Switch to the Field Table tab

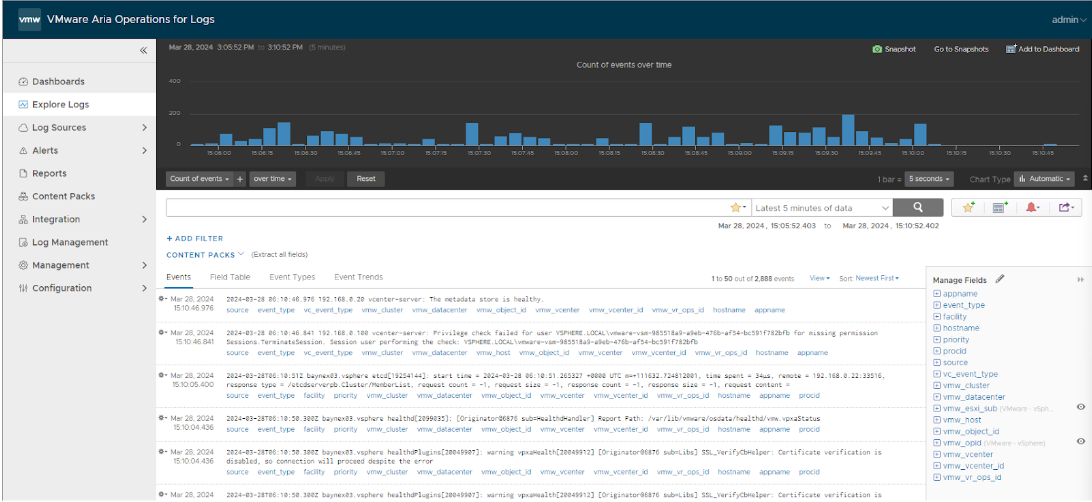coord(230,277)
